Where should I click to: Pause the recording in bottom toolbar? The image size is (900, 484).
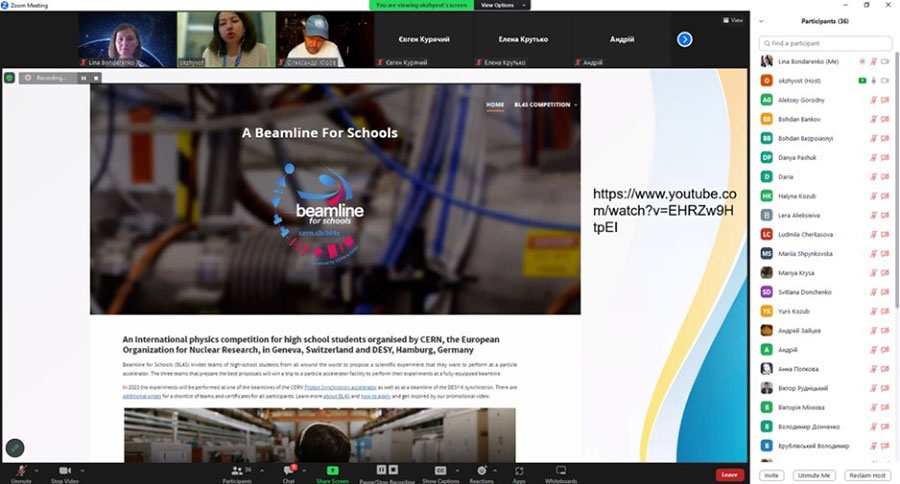pos(381,470)
